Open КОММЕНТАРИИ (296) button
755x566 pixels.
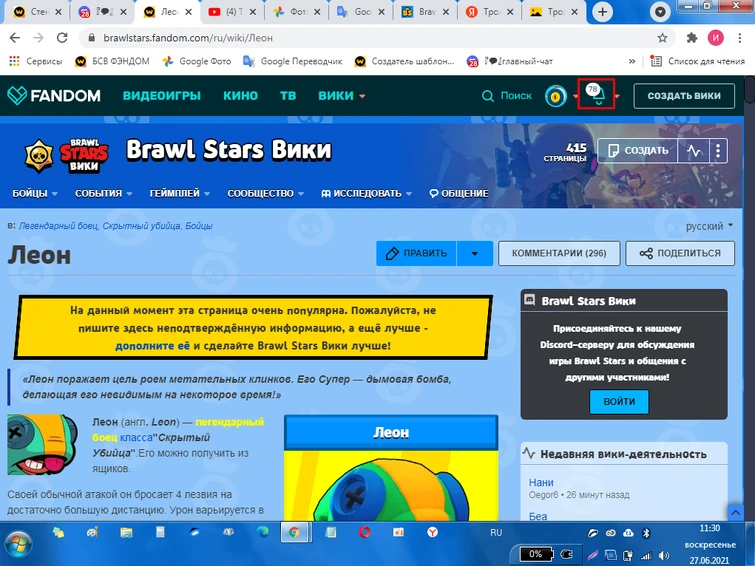[x=559, y=253]
